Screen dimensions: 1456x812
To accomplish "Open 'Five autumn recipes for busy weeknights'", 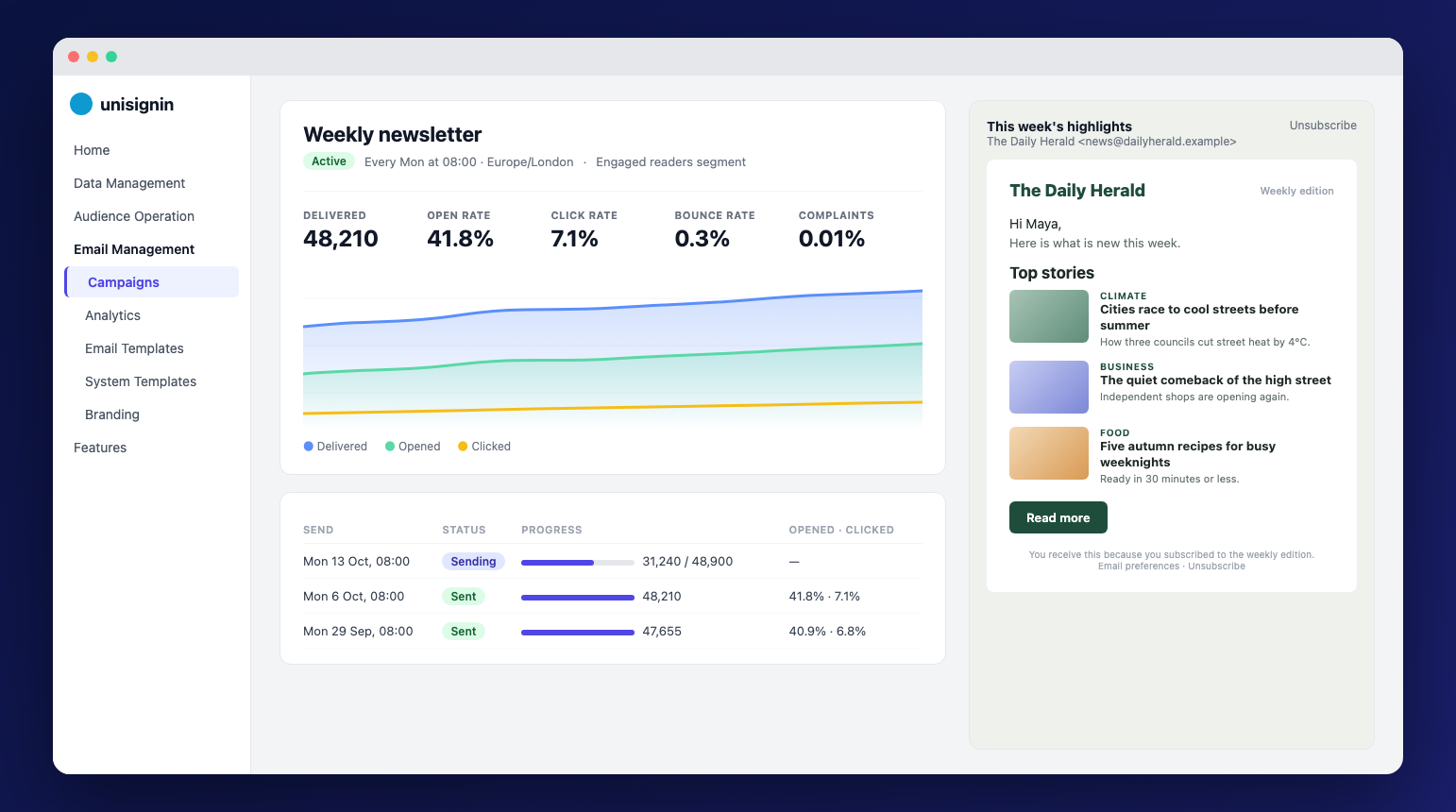I will click(1188, 454).
